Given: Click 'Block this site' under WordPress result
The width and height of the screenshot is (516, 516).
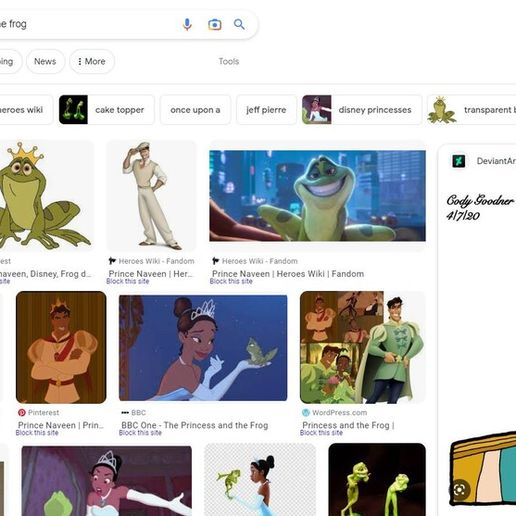Looking at the screenshot, I should pos(321,433).
